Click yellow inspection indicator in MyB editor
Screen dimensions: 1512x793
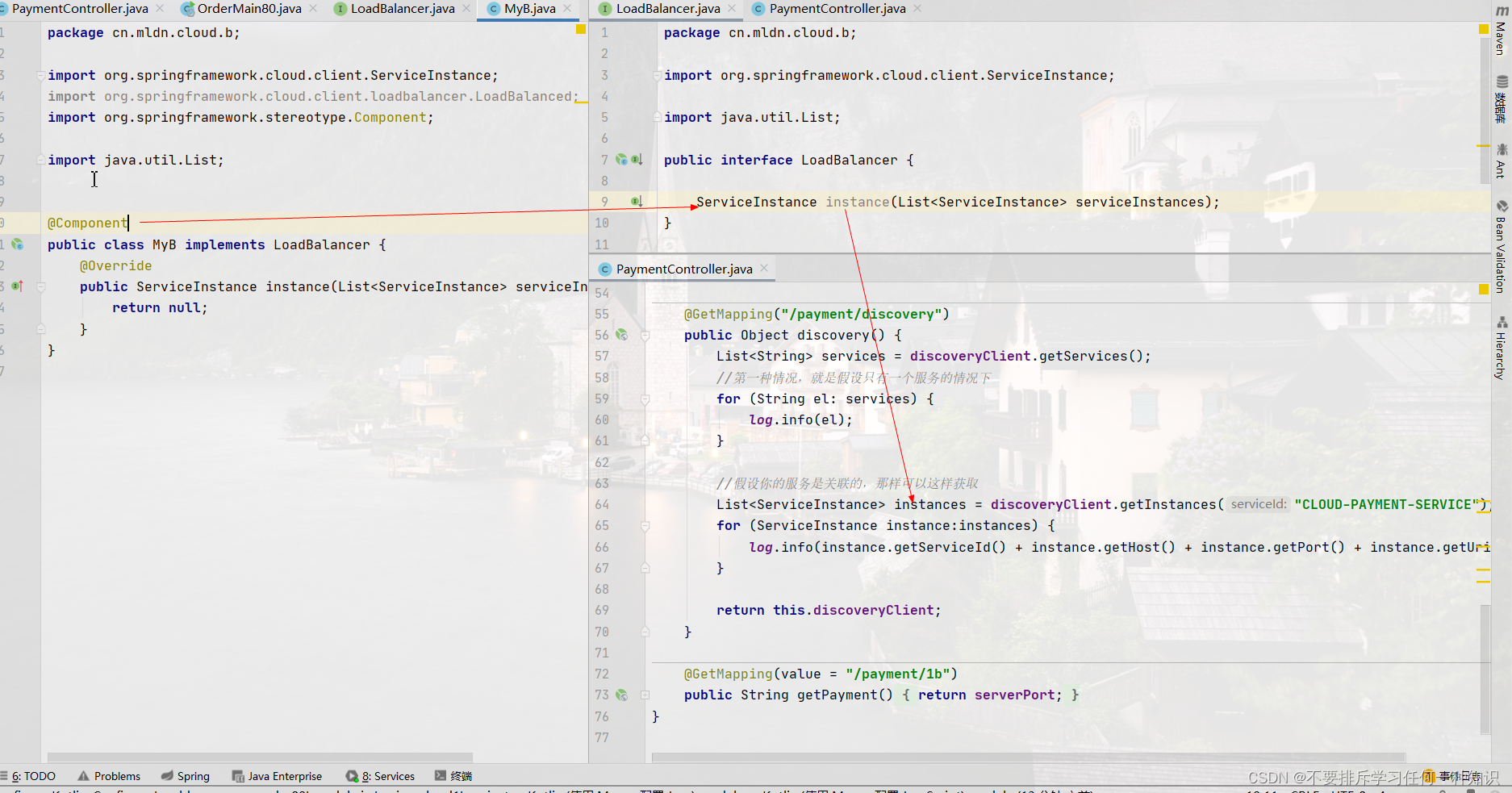580,29
